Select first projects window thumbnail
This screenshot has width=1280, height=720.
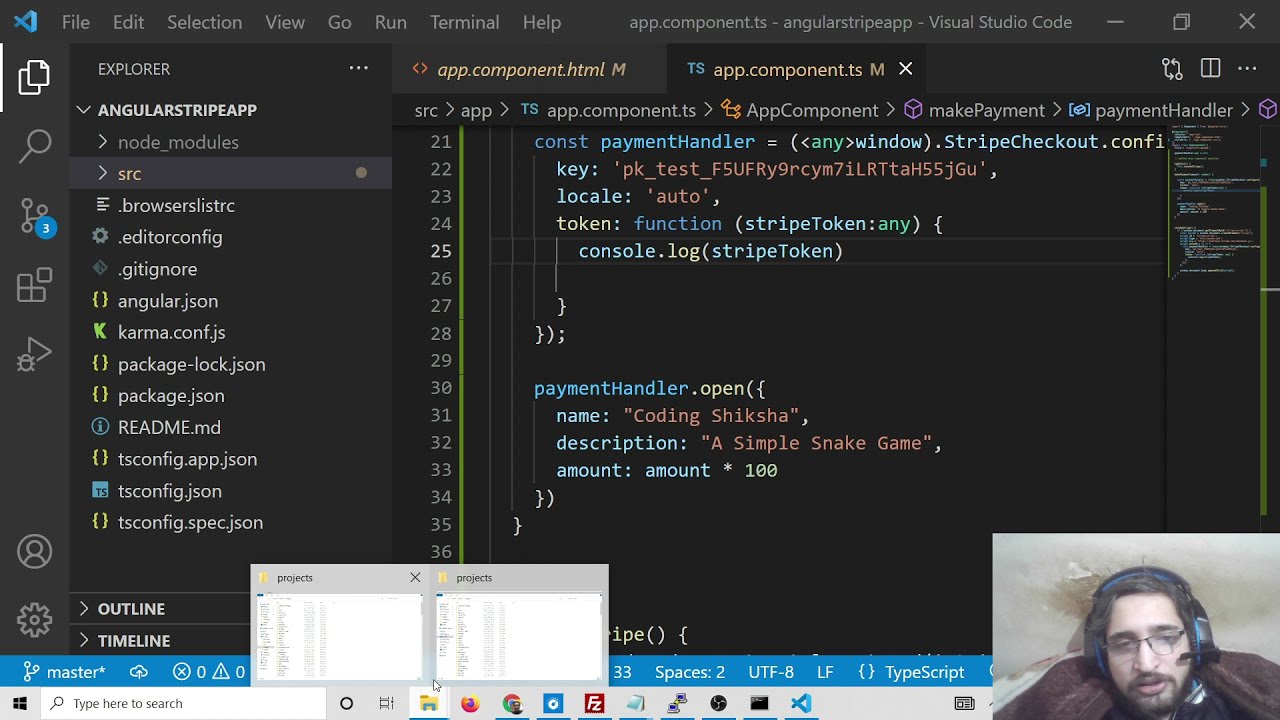pyautogui.click(x=339, y=624)
